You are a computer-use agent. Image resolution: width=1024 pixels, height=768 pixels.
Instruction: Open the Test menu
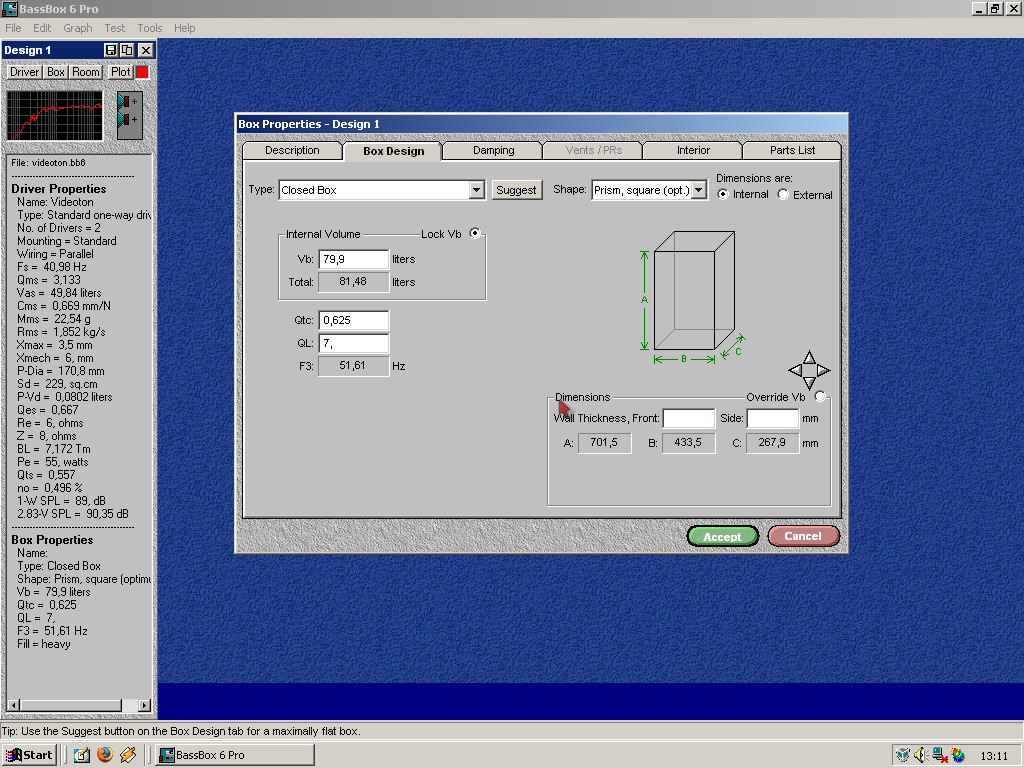coord(114,28)
